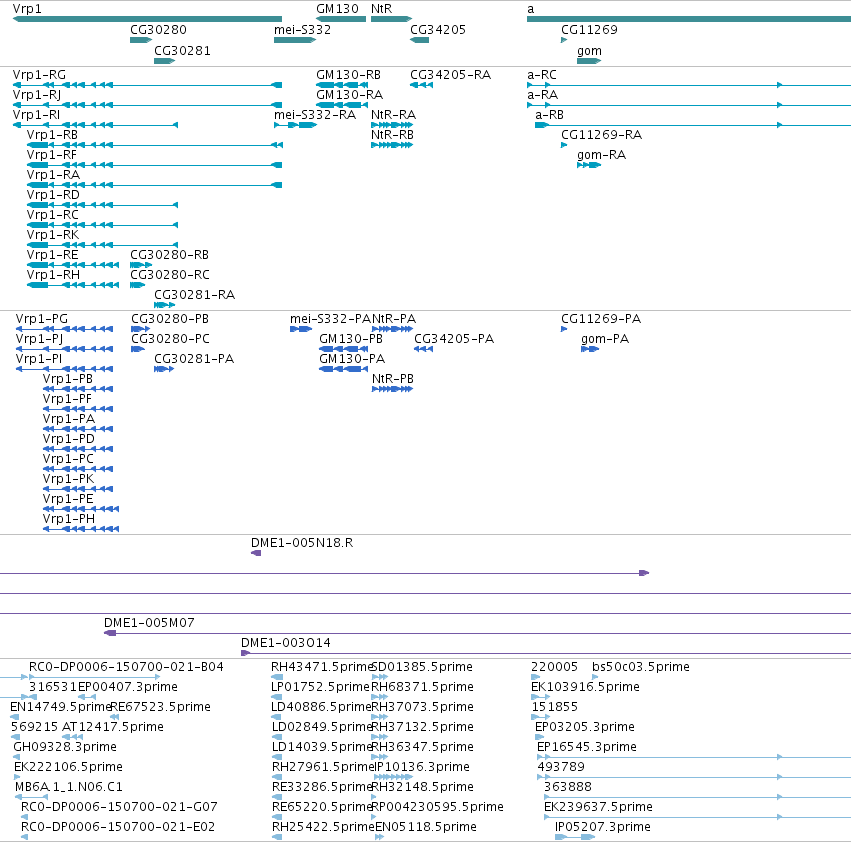Click CG30280-RC transcript
The image size is (851, 842).
tap(137, 285)
